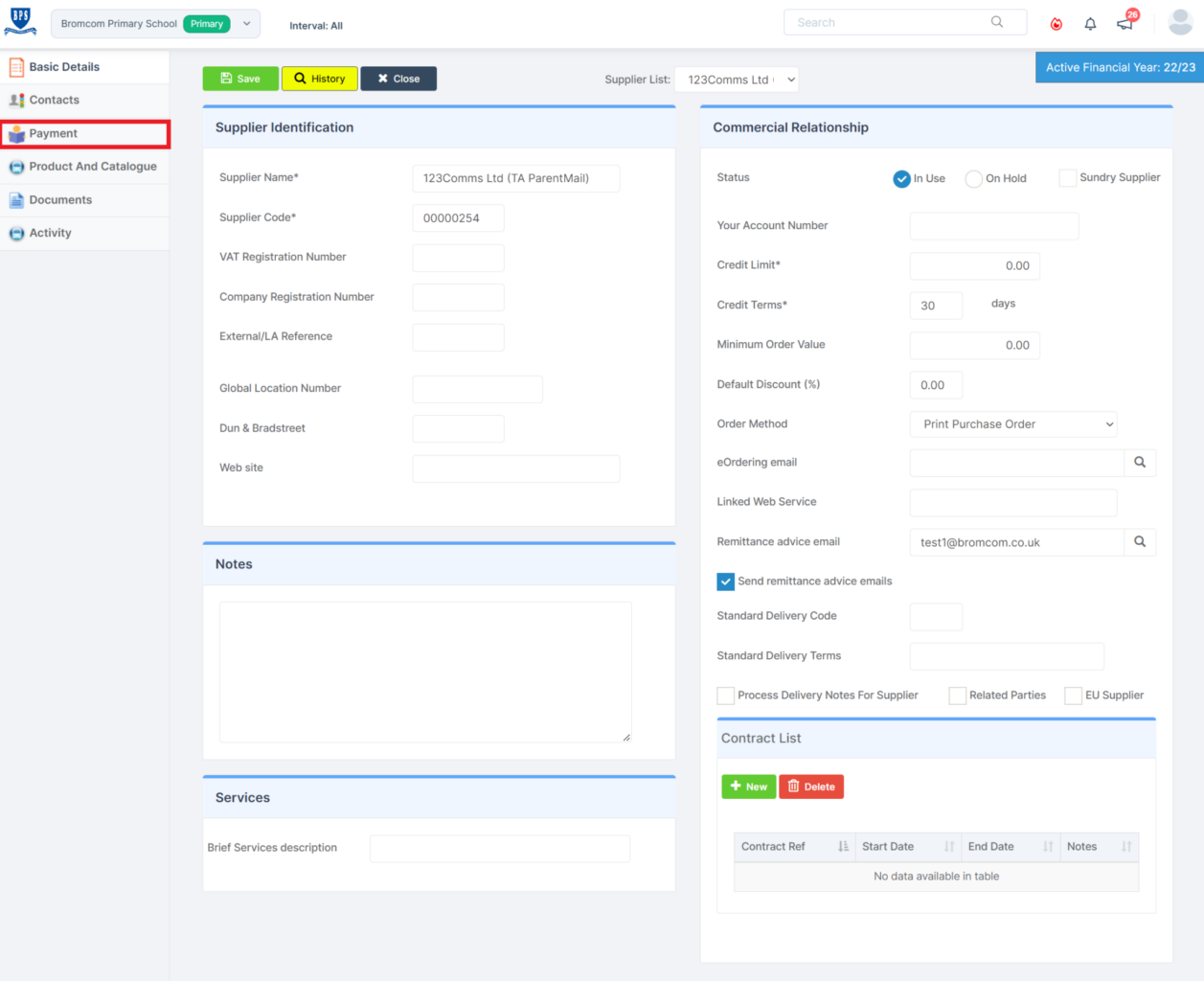Click Your Account Number field
The image size is (1204, 981).
click(x=994, y=226)
